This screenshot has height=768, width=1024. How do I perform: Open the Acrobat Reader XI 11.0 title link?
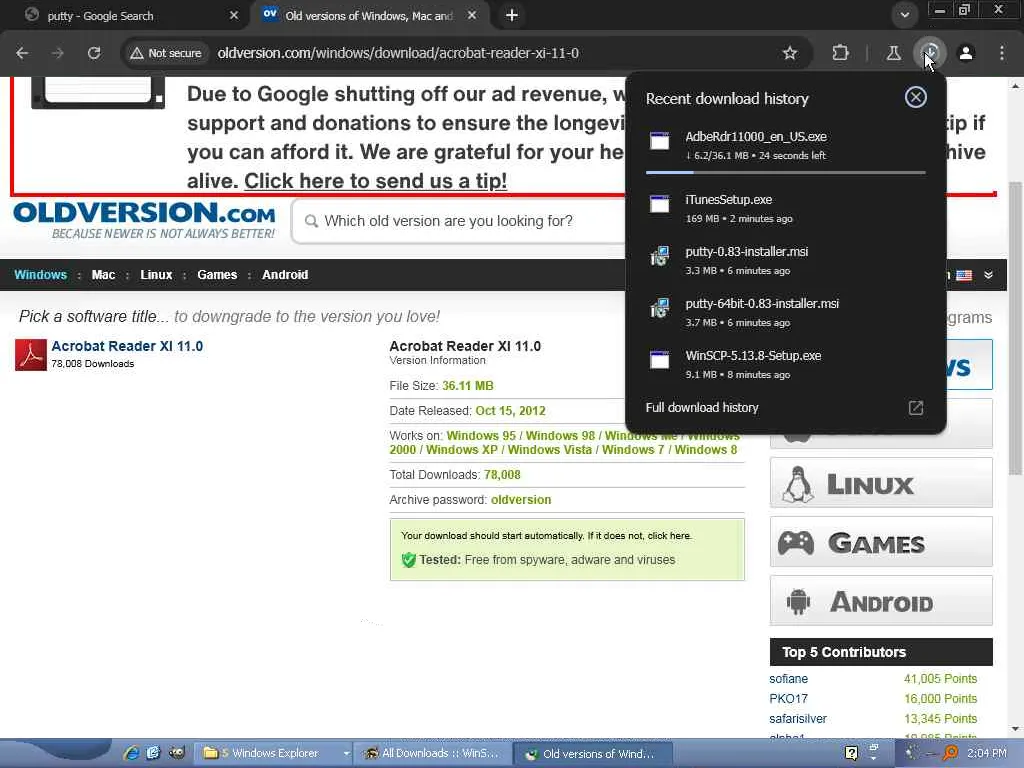pyautogui.click(x=127, y=346)
